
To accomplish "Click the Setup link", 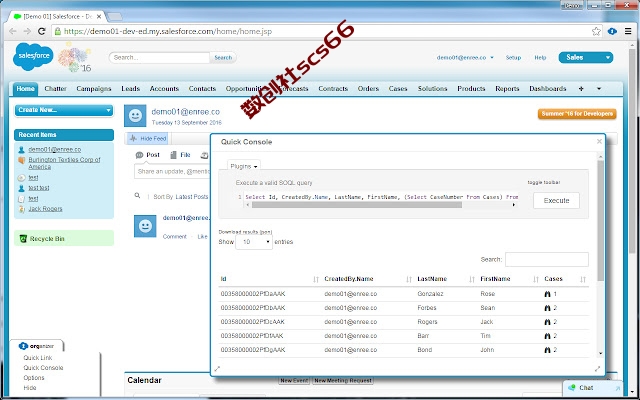I will (x=513, y=58).
